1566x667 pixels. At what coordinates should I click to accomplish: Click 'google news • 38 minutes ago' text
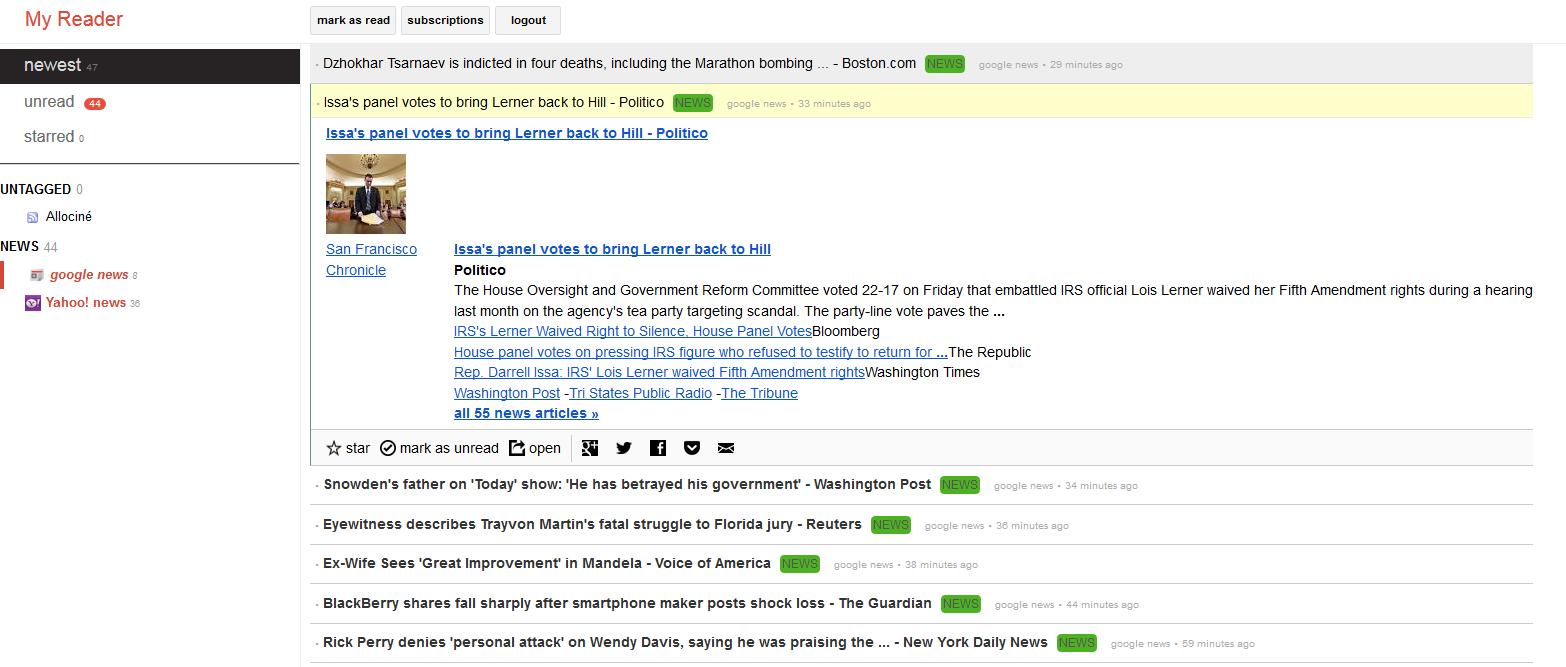[x=905, y=565]
